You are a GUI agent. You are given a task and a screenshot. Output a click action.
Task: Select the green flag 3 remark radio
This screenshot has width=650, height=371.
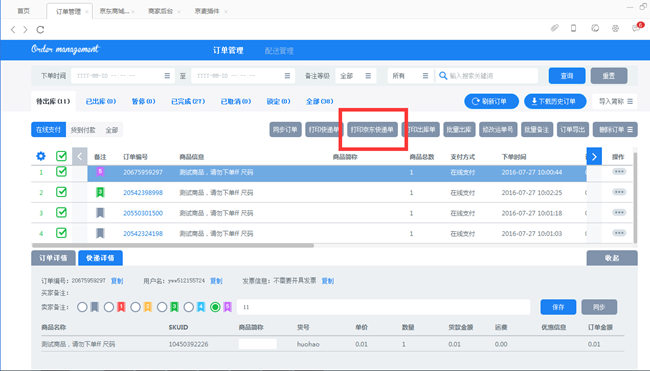pos(162,307)
